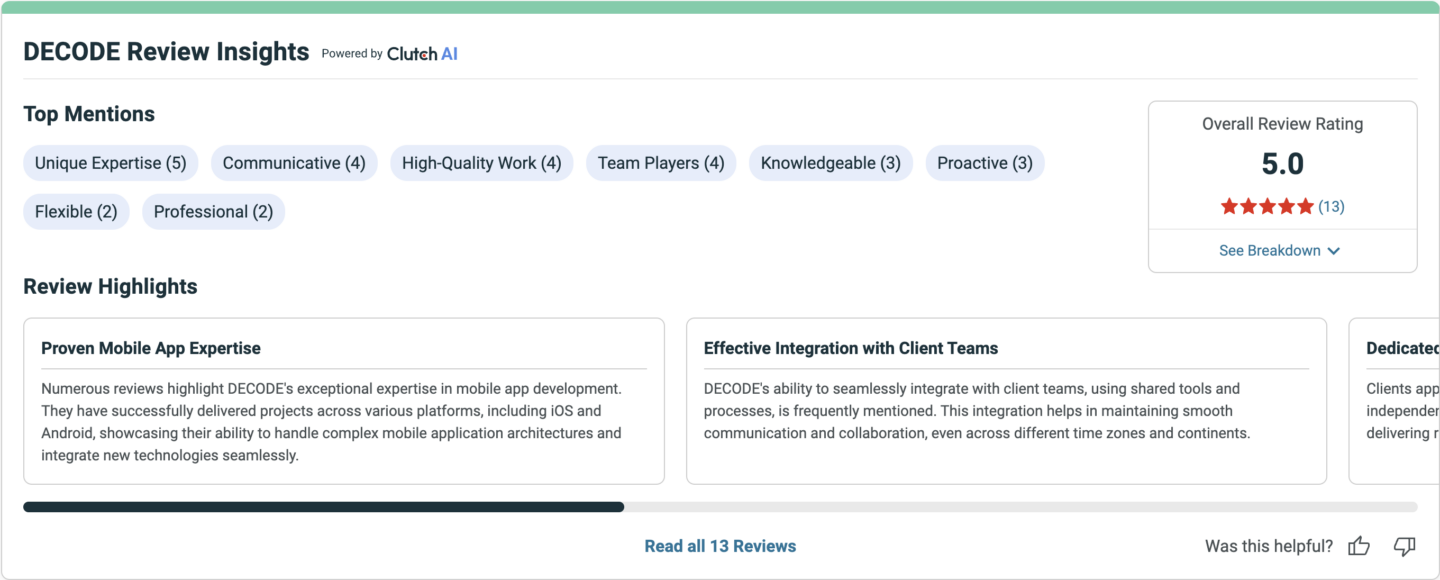Select the Communicative (4) tag
1440x580 pixels.
click(x=294, y=163)
